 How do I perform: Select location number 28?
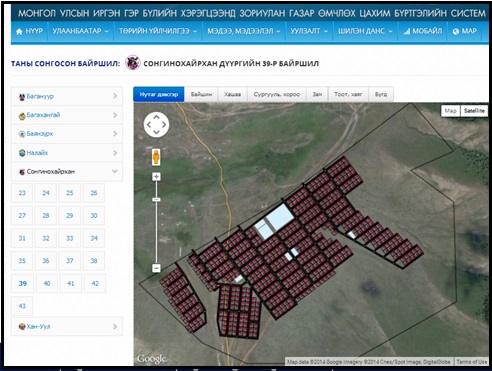[46, 216]
